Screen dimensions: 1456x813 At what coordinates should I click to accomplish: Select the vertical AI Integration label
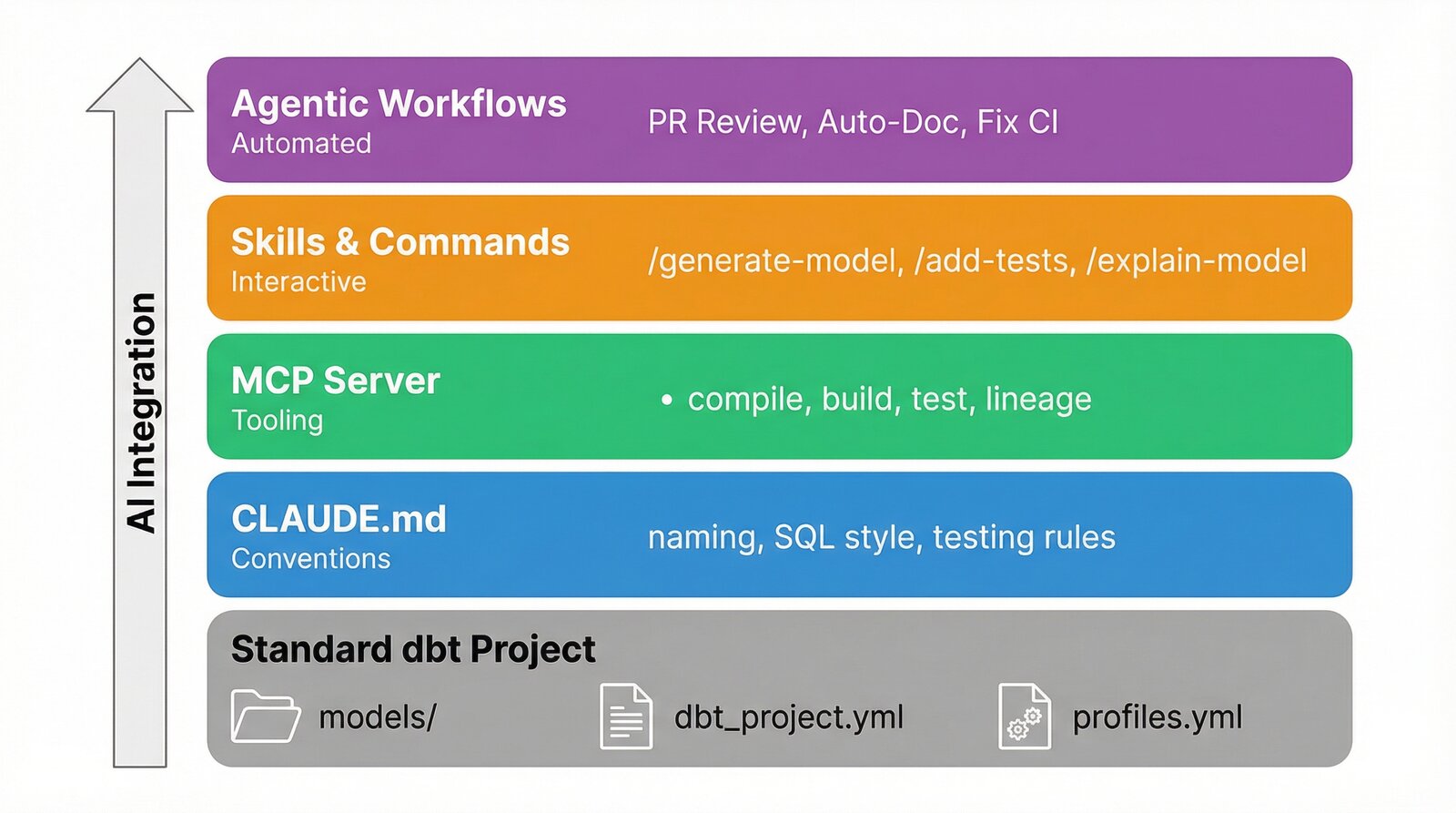(141, 412)
